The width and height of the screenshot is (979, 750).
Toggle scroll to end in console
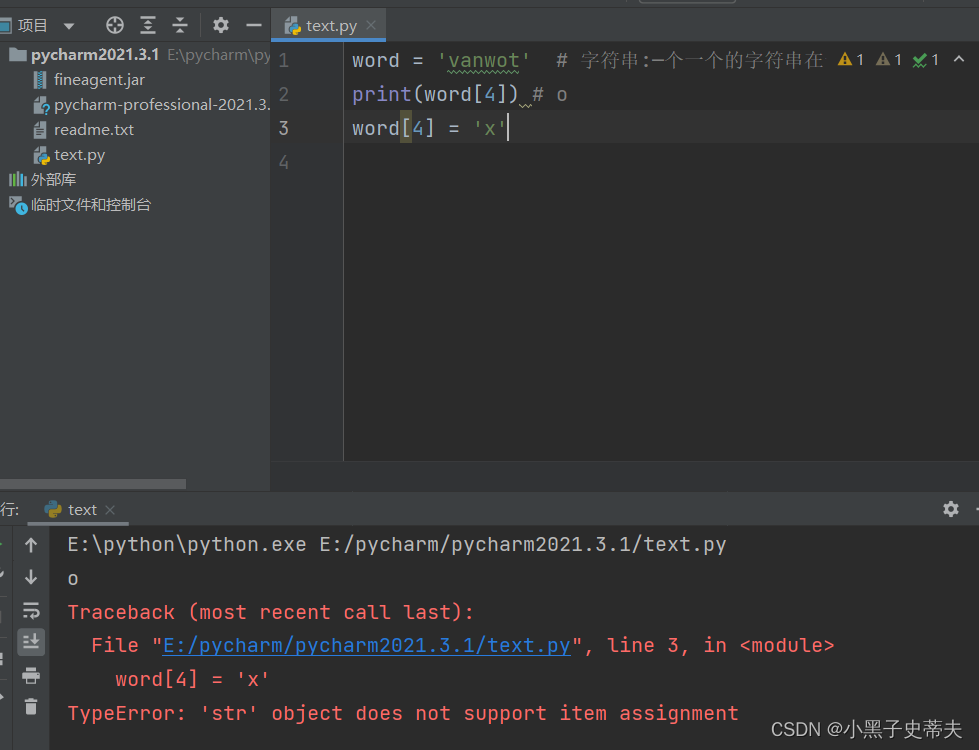click(31, 642)
